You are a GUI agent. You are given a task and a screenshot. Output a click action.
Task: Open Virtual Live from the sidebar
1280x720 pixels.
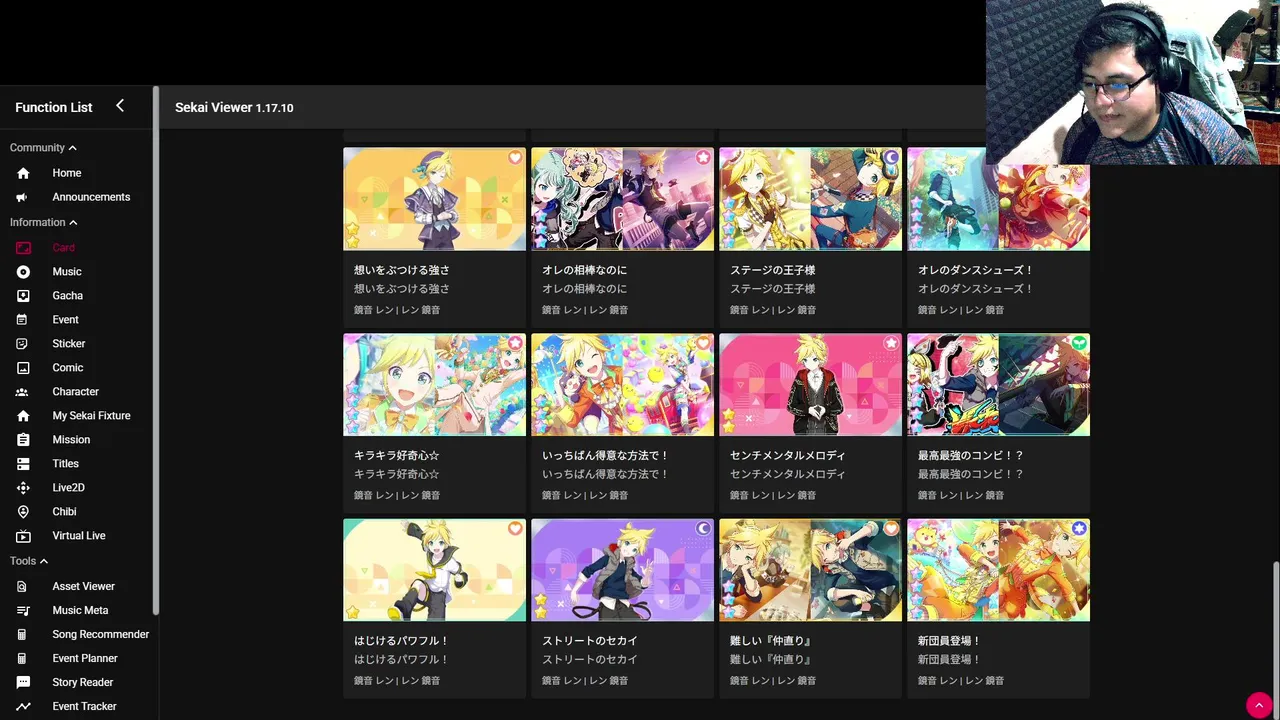(x=79, y=535)
